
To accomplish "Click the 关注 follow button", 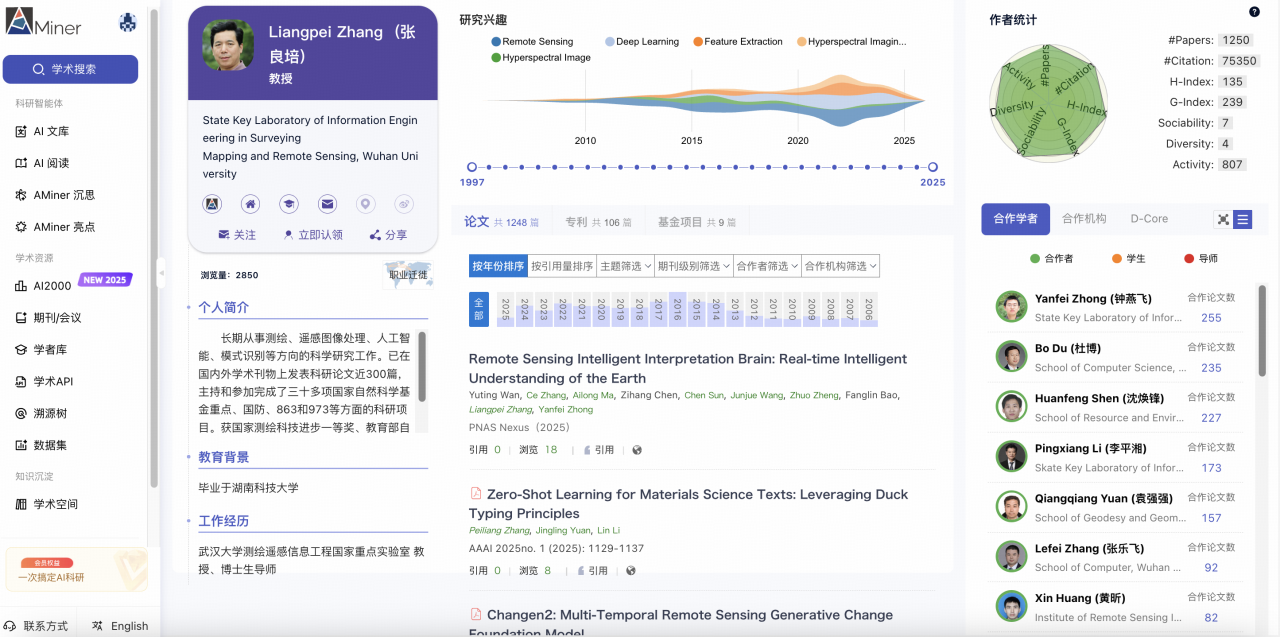I will coord(238,235).
